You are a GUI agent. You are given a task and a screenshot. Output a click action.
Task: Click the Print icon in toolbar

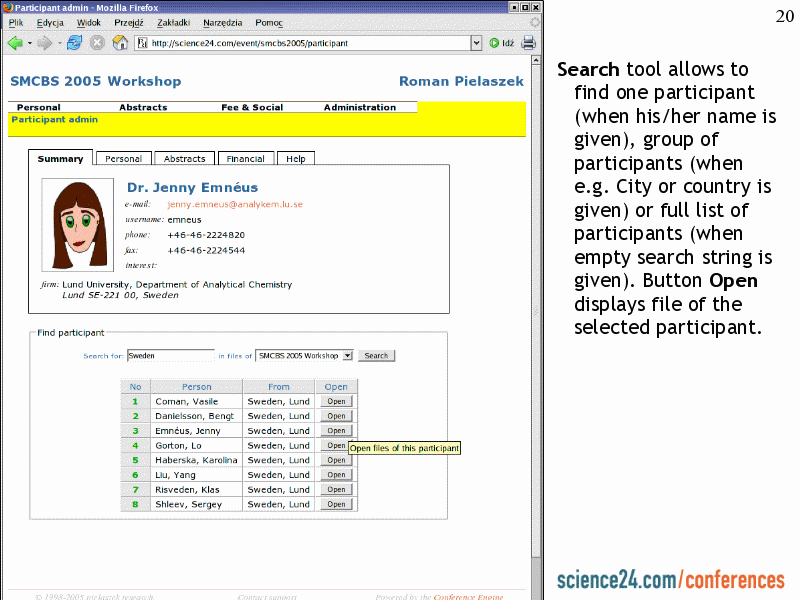coord(528,43)
